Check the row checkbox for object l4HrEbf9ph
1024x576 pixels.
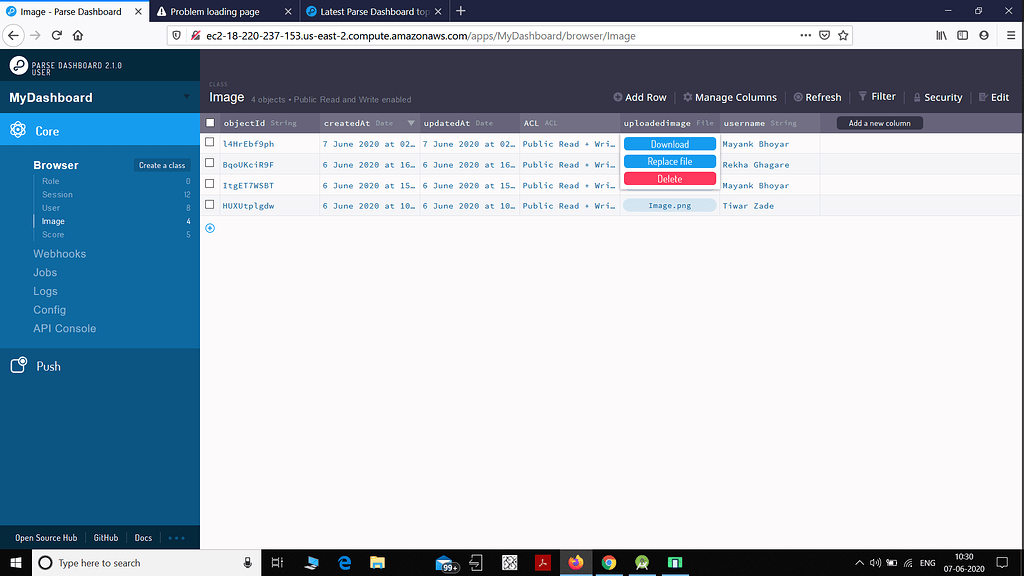(x=209, y=143)
